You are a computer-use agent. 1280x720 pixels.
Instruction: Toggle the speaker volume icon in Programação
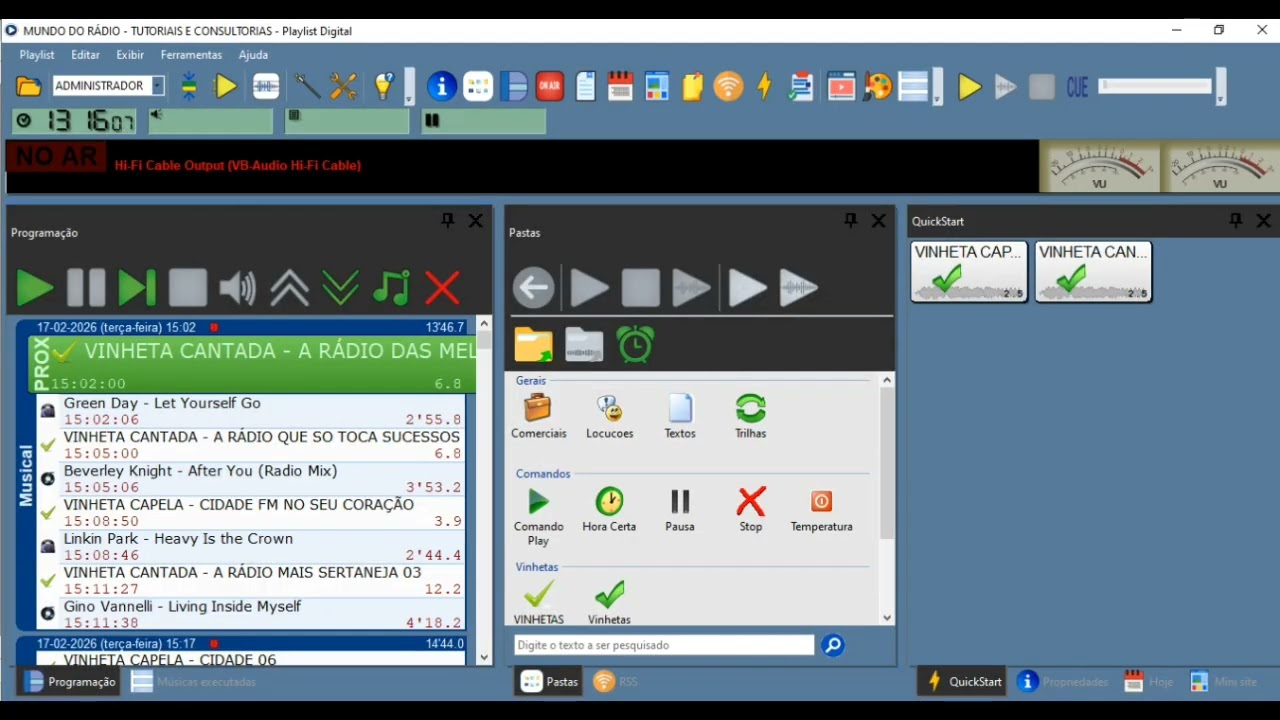(x=238, y=288)
